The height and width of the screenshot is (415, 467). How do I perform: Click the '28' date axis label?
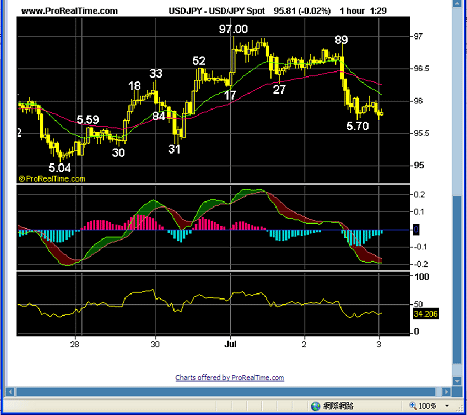point(75,344)
